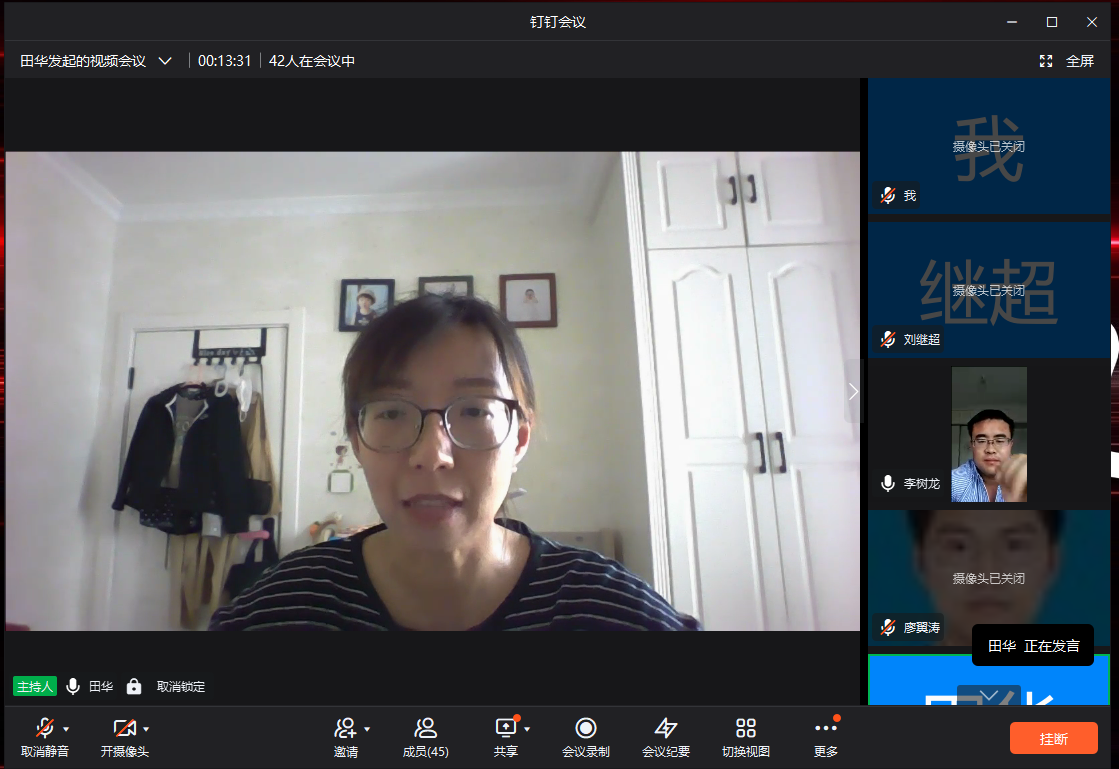Open the microphone options arrow beside 取消静音
1119x769 pixels.
(x=66, y=728)
